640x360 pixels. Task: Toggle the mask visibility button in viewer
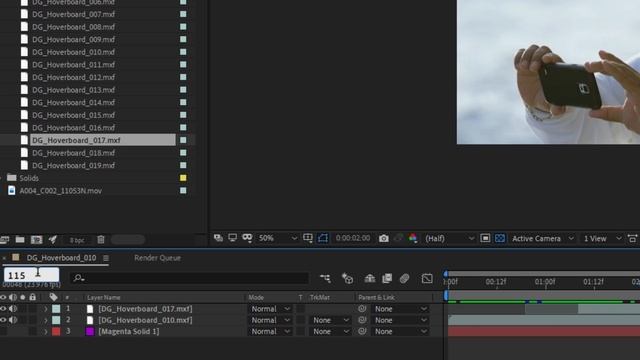click(323, 238)
